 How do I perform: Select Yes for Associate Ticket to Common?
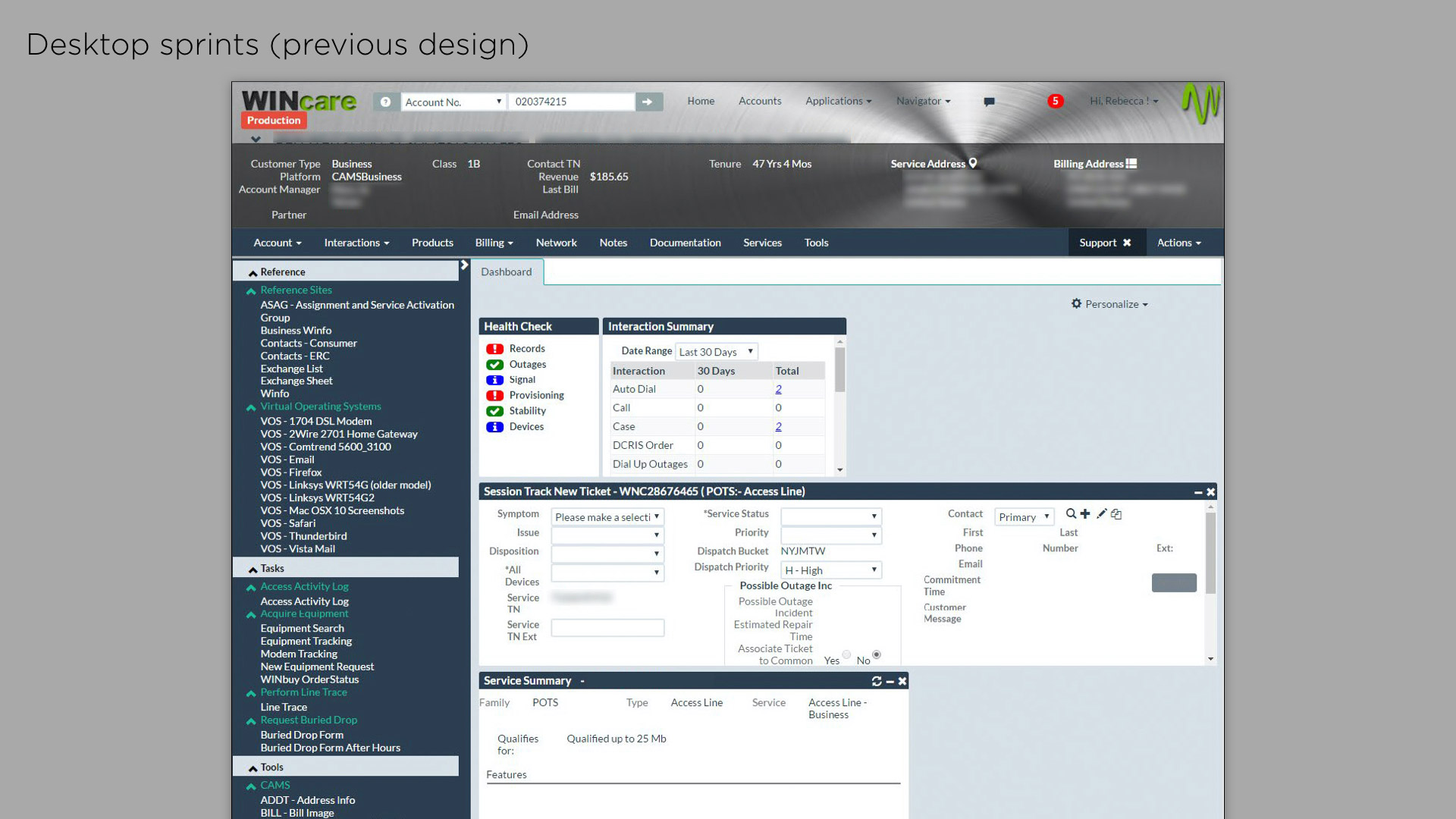tap(846, 654)
